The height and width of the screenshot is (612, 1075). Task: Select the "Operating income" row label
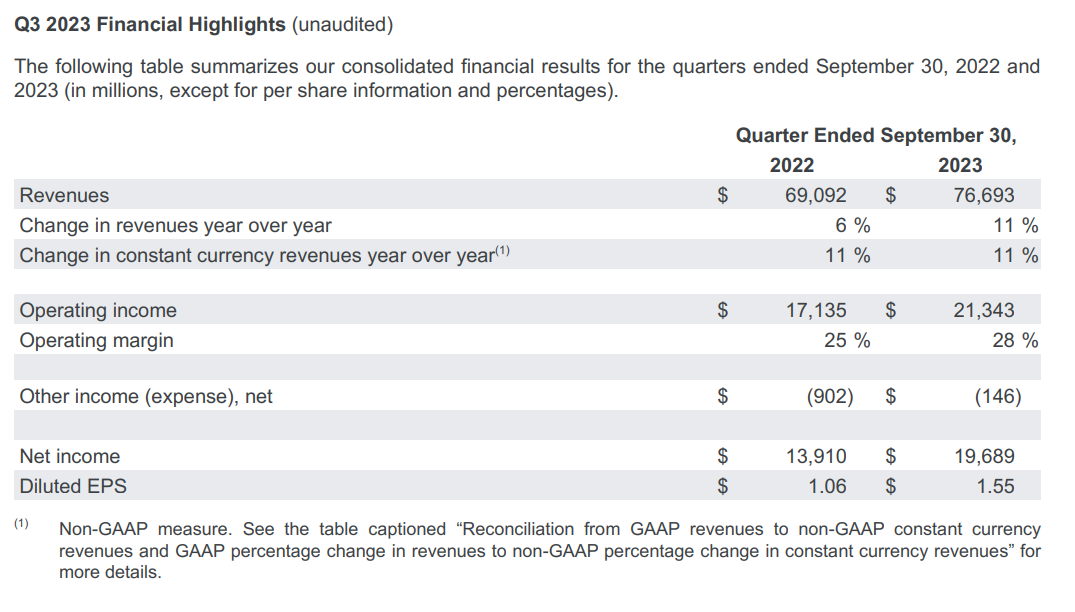98,310
